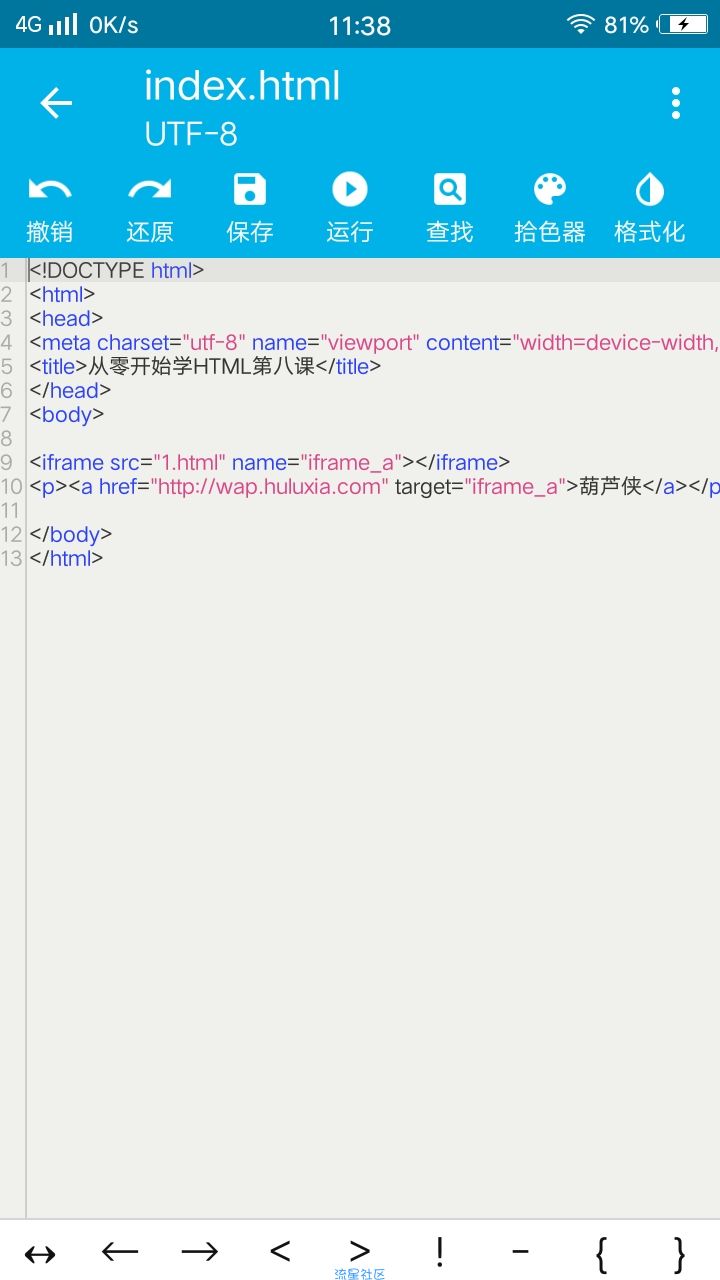This screenshot has height=1280, width=720.
Task: Tap the Wi-Fi status icon
Action: (x=580, y=24)
